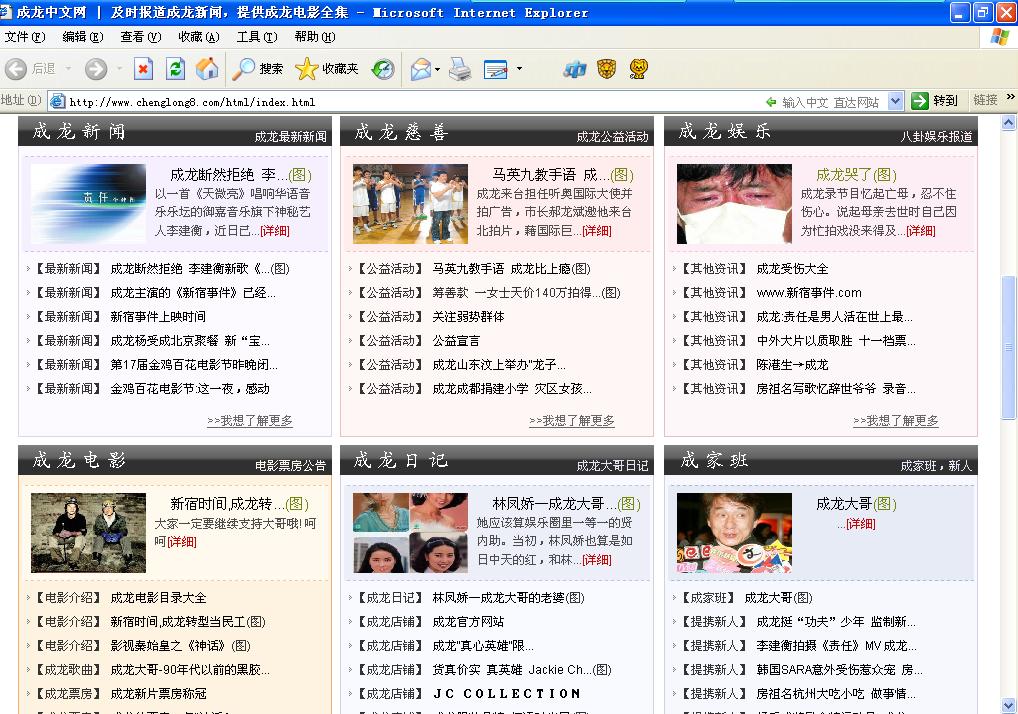The height and width of the screenshot is (714, 1018).
Task: Click 我想了解更多 under 成龙娱乐 section
Action: tap(895, 421)
